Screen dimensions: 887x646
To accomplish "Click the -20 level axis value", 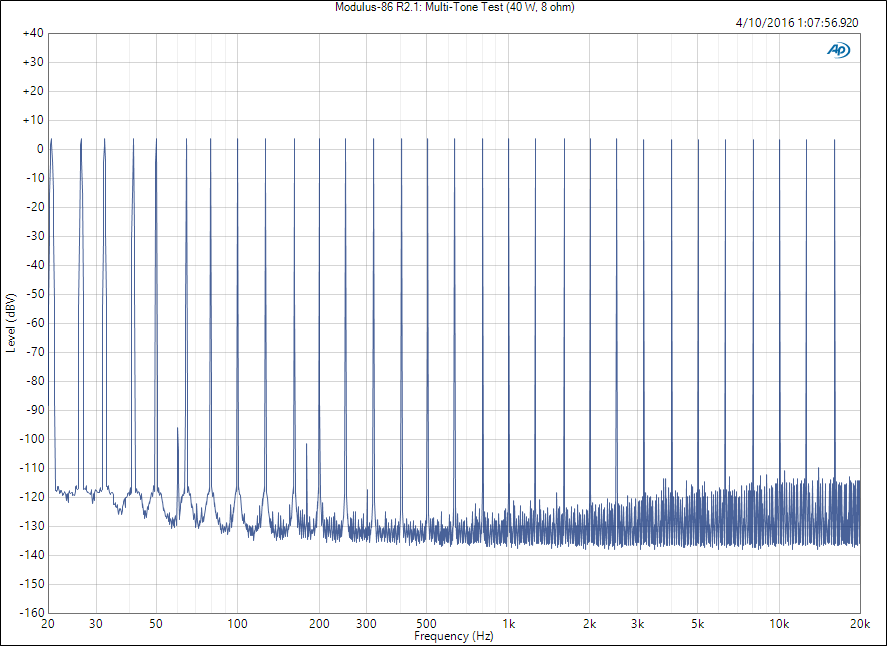I will coord(35,207).
